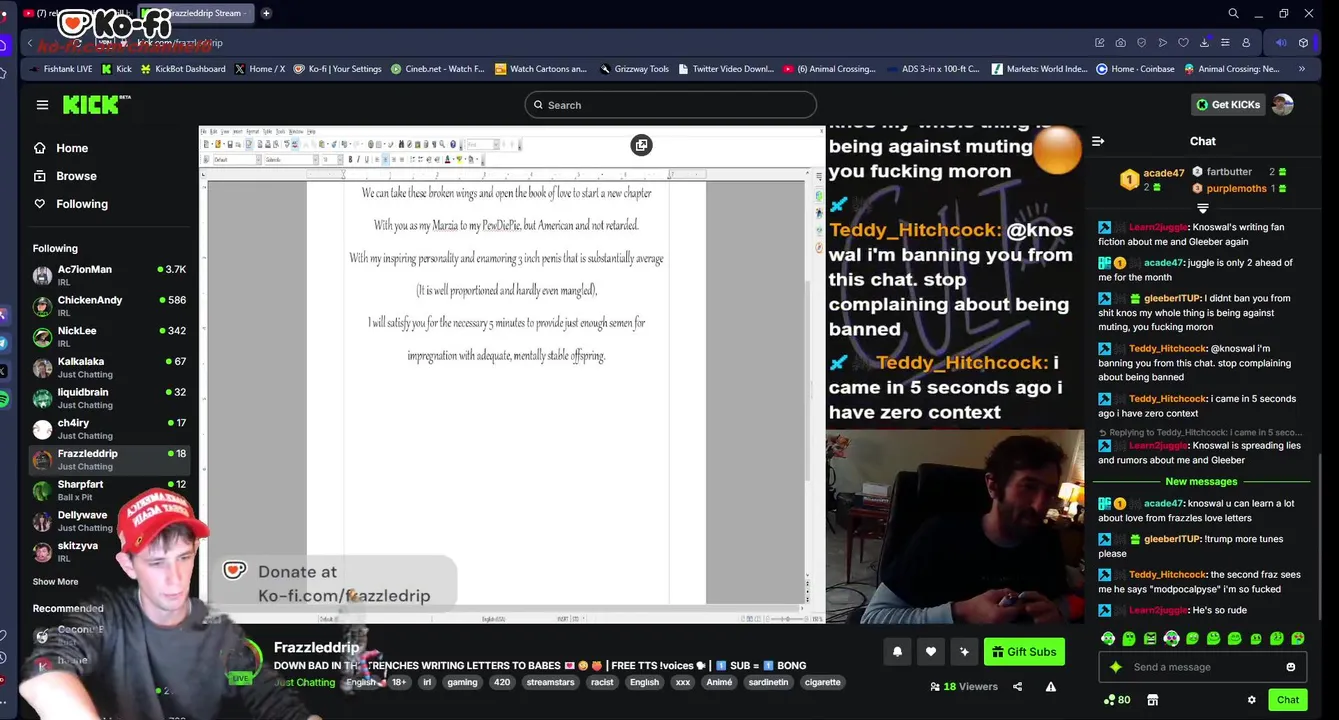Select the first green emote in the chat emote row
The height and width of the screenshot is (720, 1339).
[x=1108, y=638]
